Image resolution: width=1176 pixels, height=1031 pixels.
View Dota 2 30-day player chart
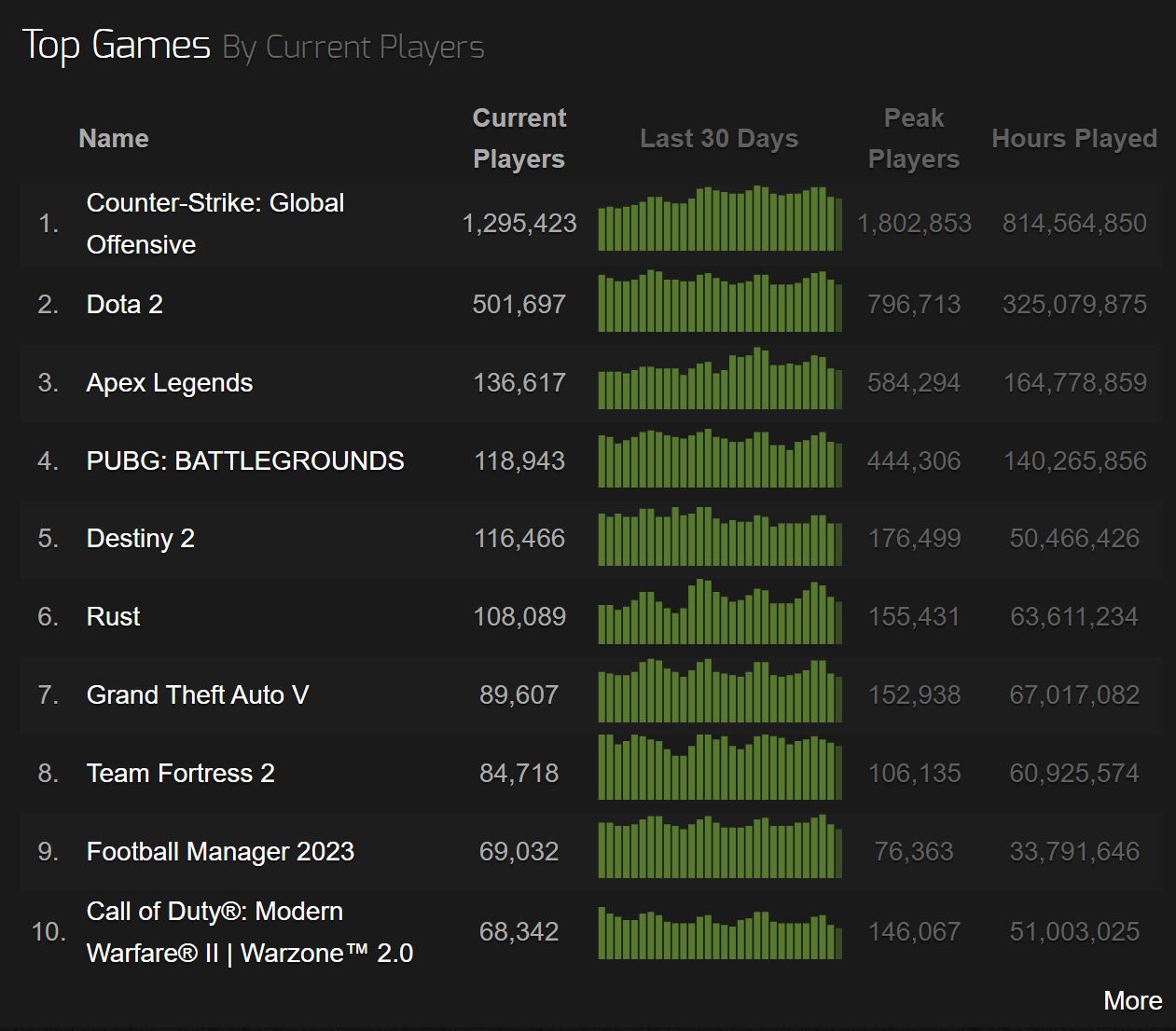click(x=720, y=301)
